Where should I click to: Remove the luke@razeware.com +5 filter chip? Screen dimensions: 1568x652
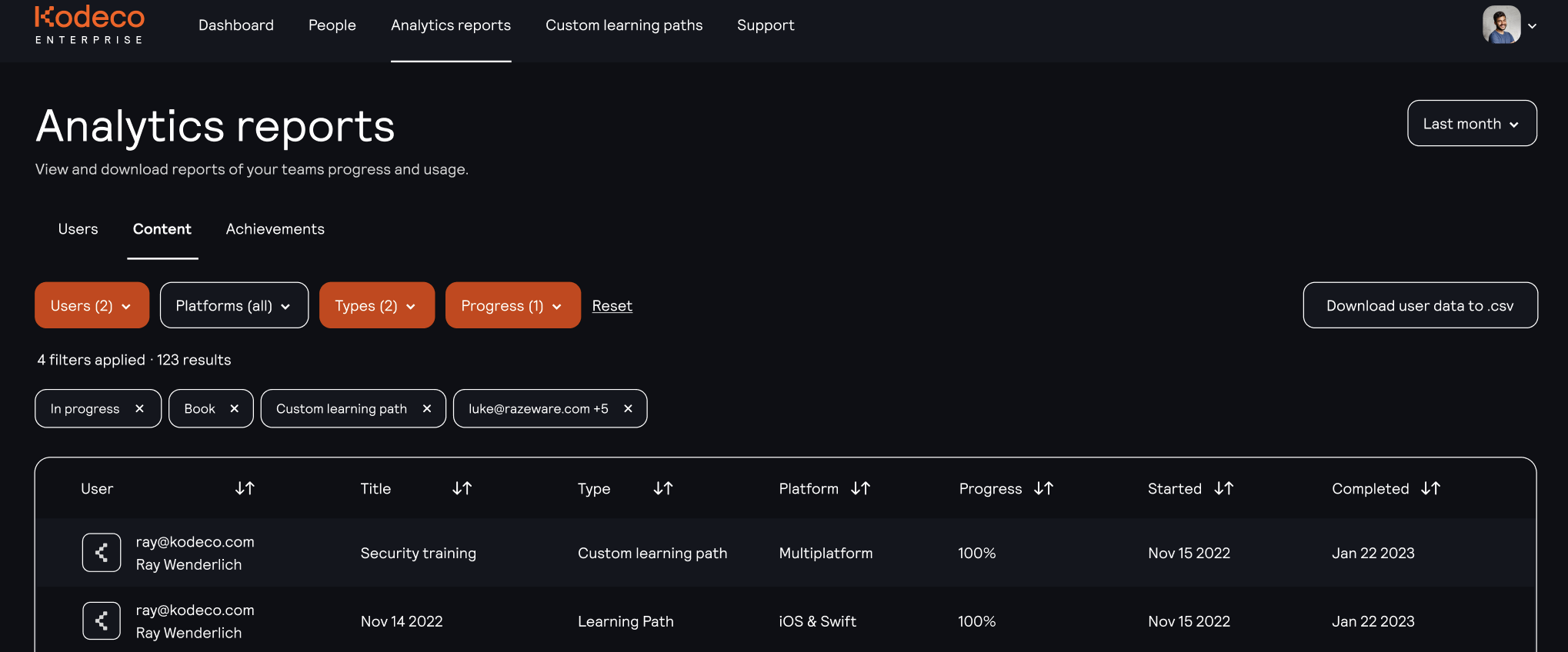click(x=628, y=408)
